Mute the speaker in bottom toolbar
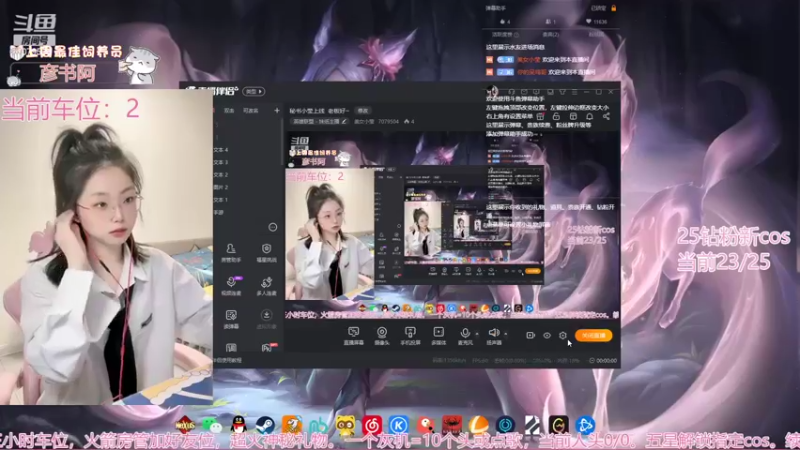This screenshot has height=450, width=800. 493,335
